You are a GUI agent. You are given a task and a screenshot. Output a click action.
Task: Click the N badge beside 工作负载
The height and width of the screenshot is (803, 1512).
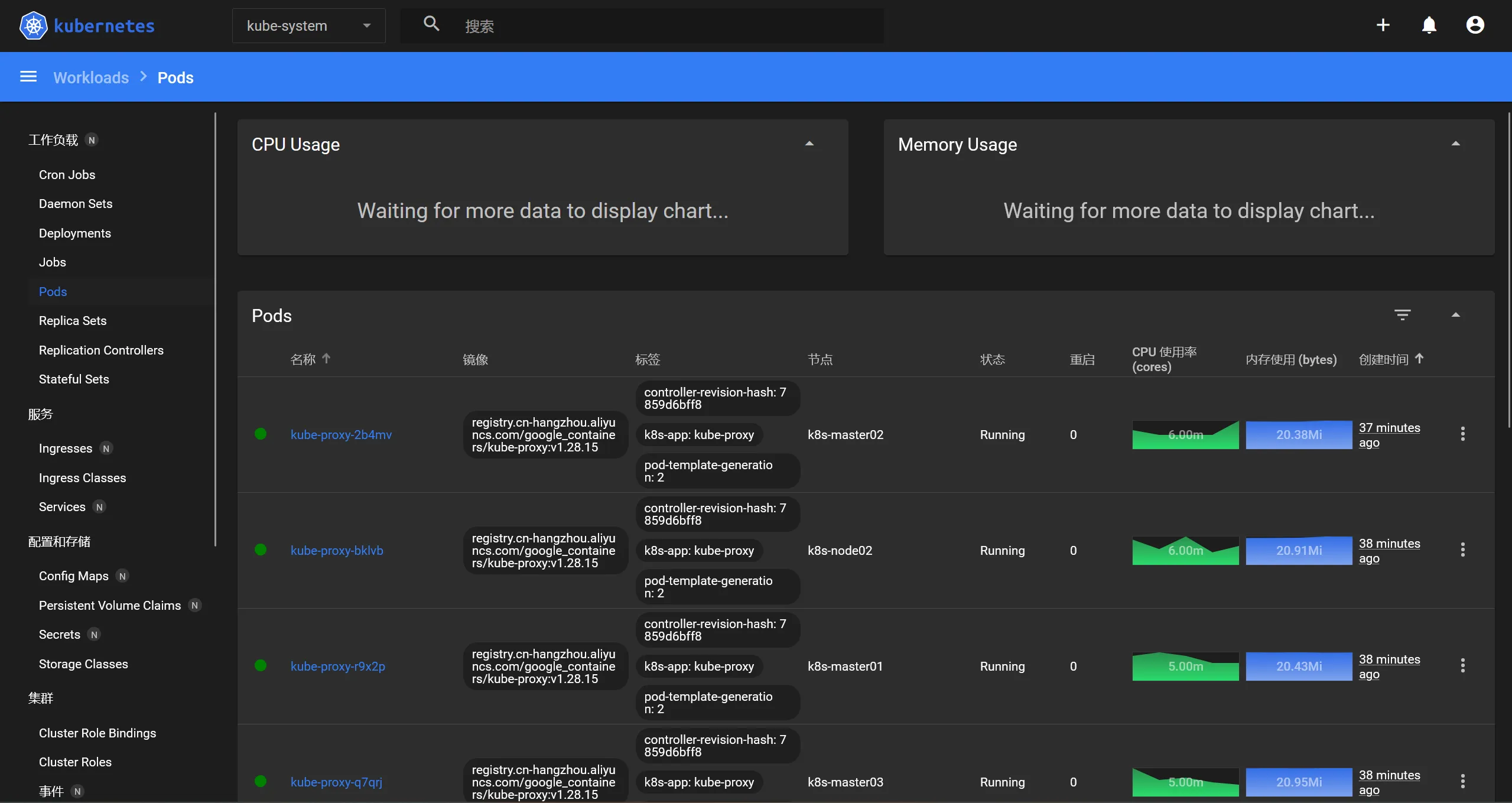pos(92,140)
